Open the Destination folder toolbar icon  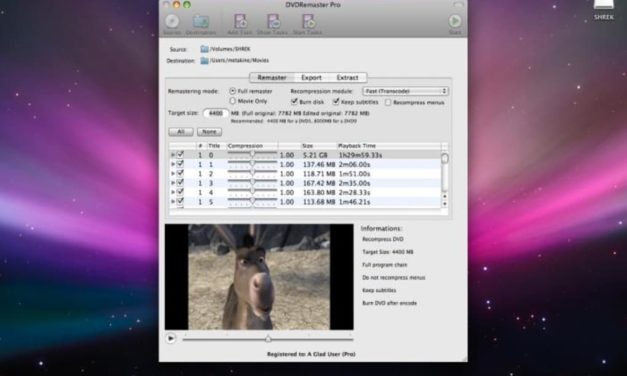pyautogui.click(x=201, y=21)
